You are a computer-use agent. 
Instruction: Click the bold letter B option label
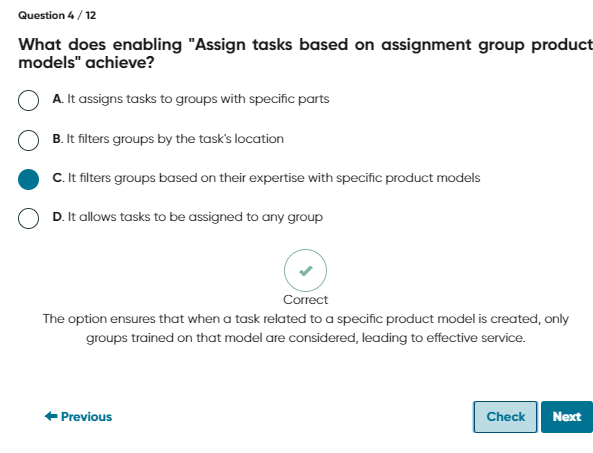coord(57,139)
